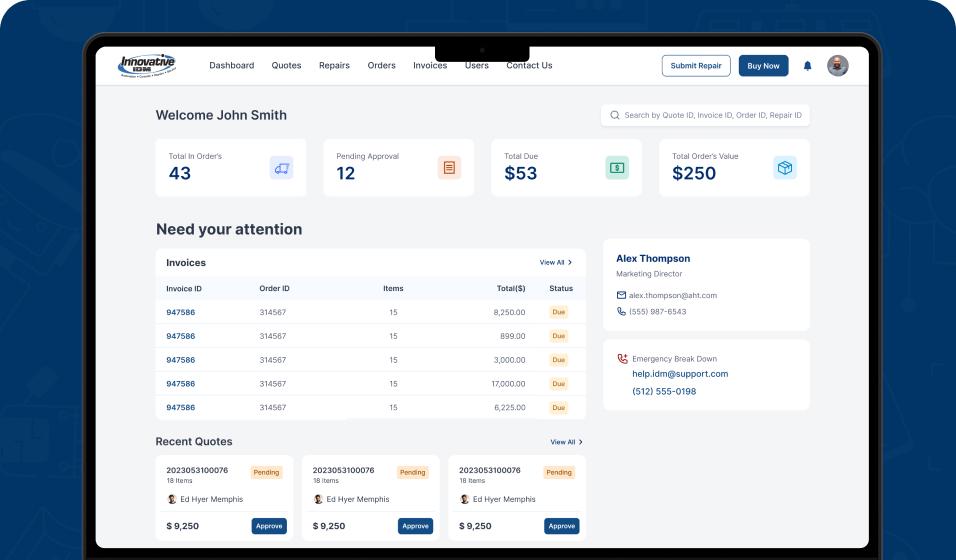The width and height of the screenshot is (956, 560).
Task: Click third quote card's Ed Hyer Memphis avatar
Action: click(x=465, y=499)
